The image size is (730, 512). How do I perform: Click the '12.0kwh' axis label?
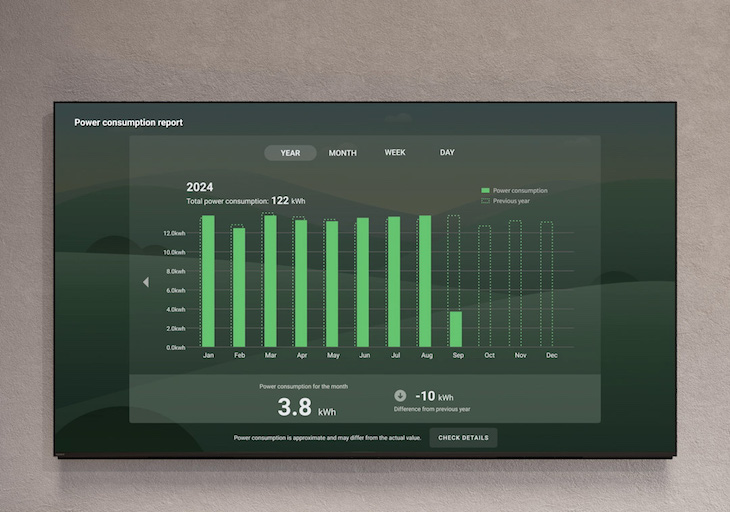[x=174, y=233]
